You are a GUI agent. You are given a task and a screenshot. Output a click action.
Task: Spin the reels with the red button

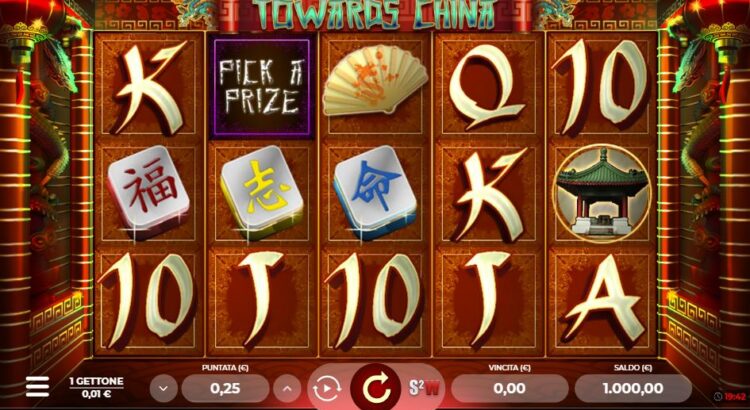(375, 388)
